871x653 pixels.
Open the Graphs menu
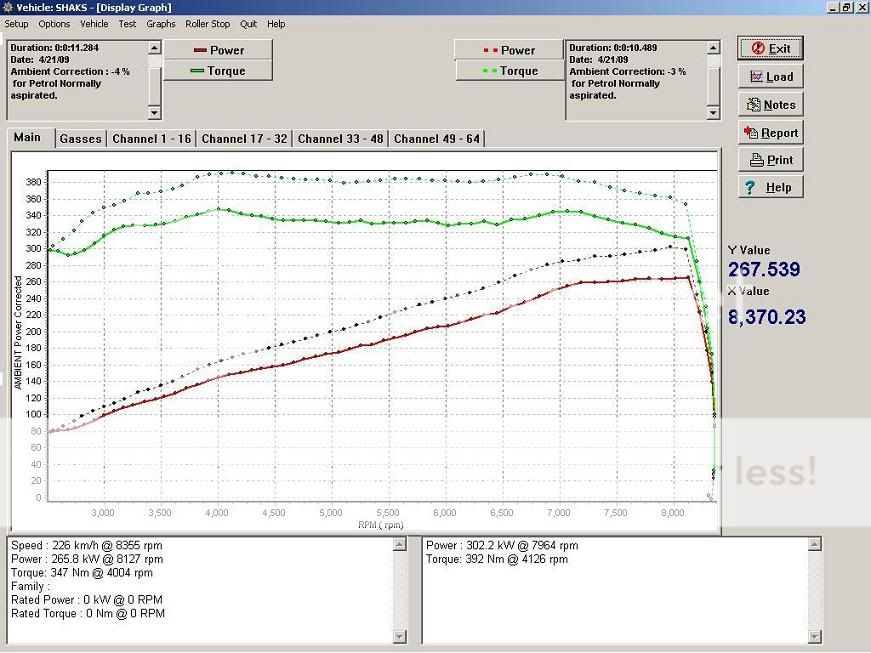pyautogui.click(x=161, y=24)
